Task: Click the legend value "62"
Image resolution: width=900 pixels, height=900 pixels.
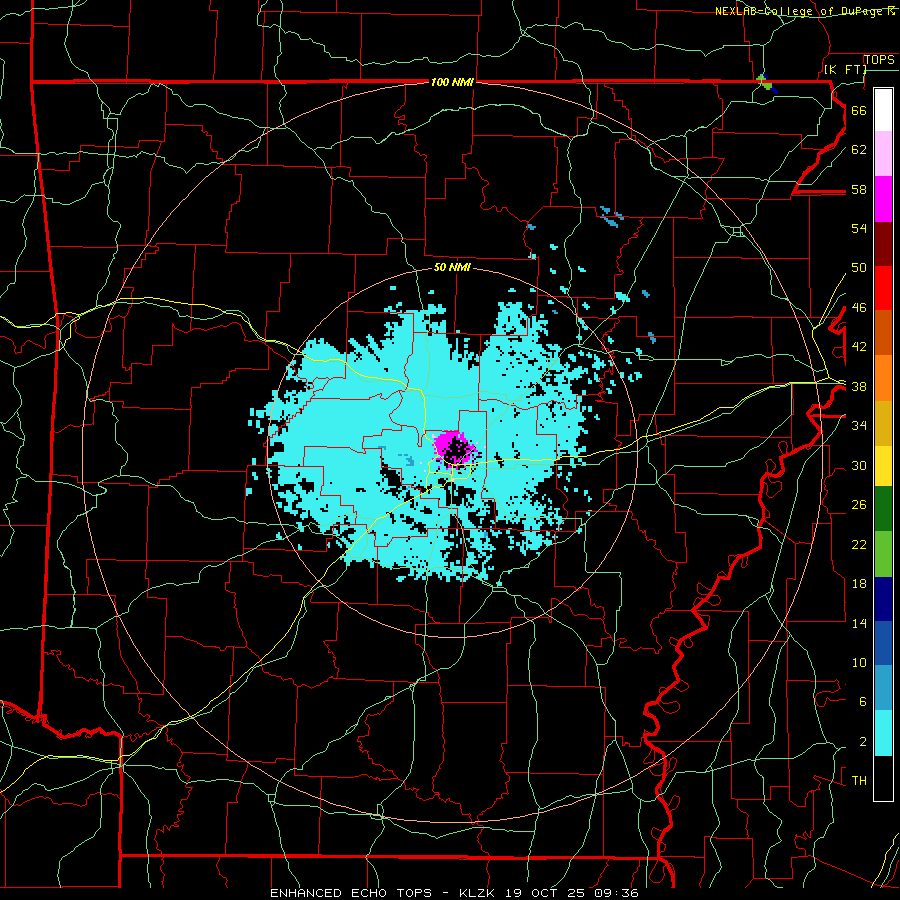Action: coord(859,149)
